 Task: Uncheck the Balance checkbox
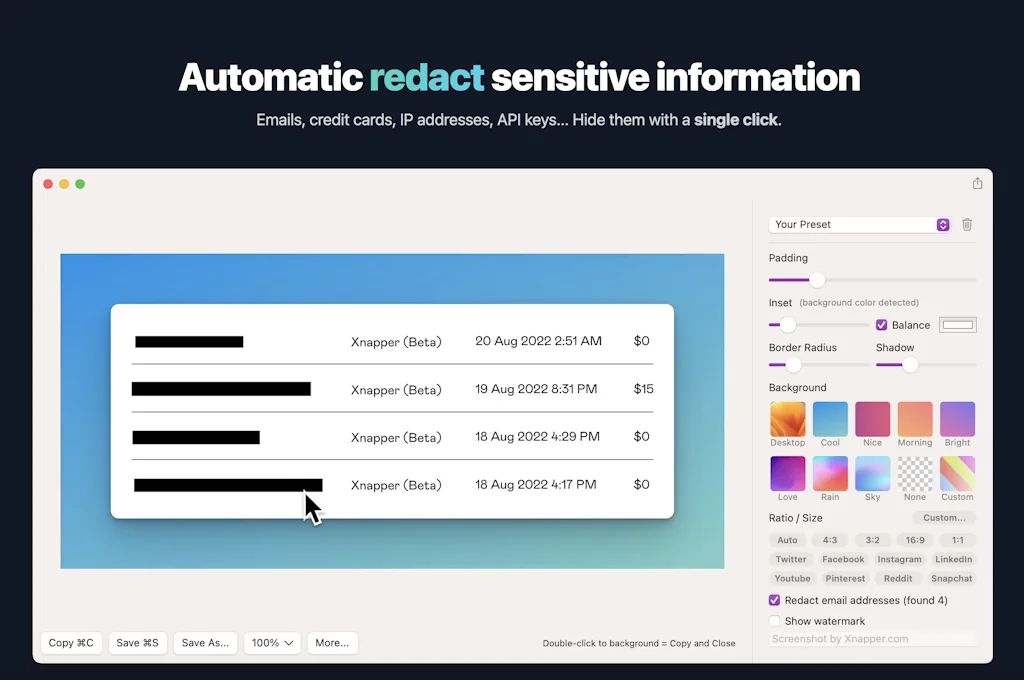coord(882,325)
